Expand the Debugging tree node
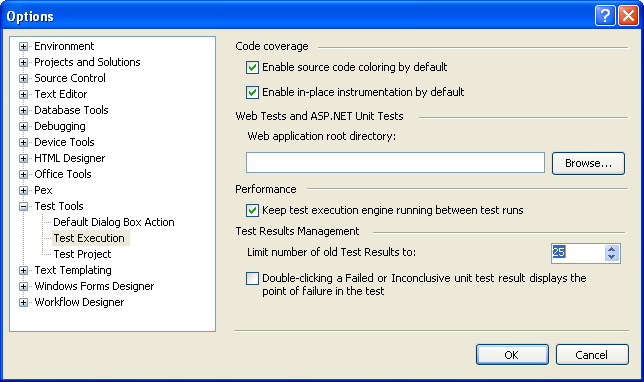The image size is (644, 382). pyautogui.click(x=23, y=127)
